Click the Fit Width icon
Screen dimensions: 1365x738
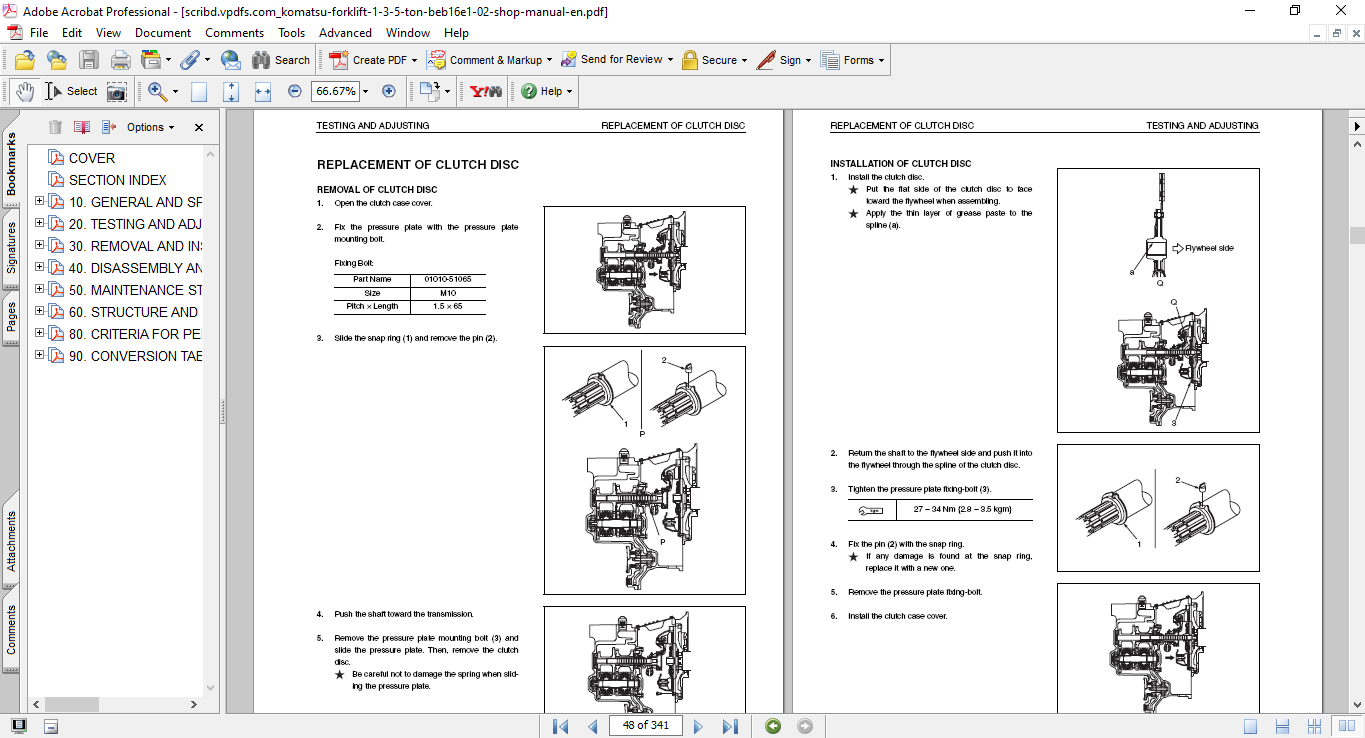click(x=263, y=91)
